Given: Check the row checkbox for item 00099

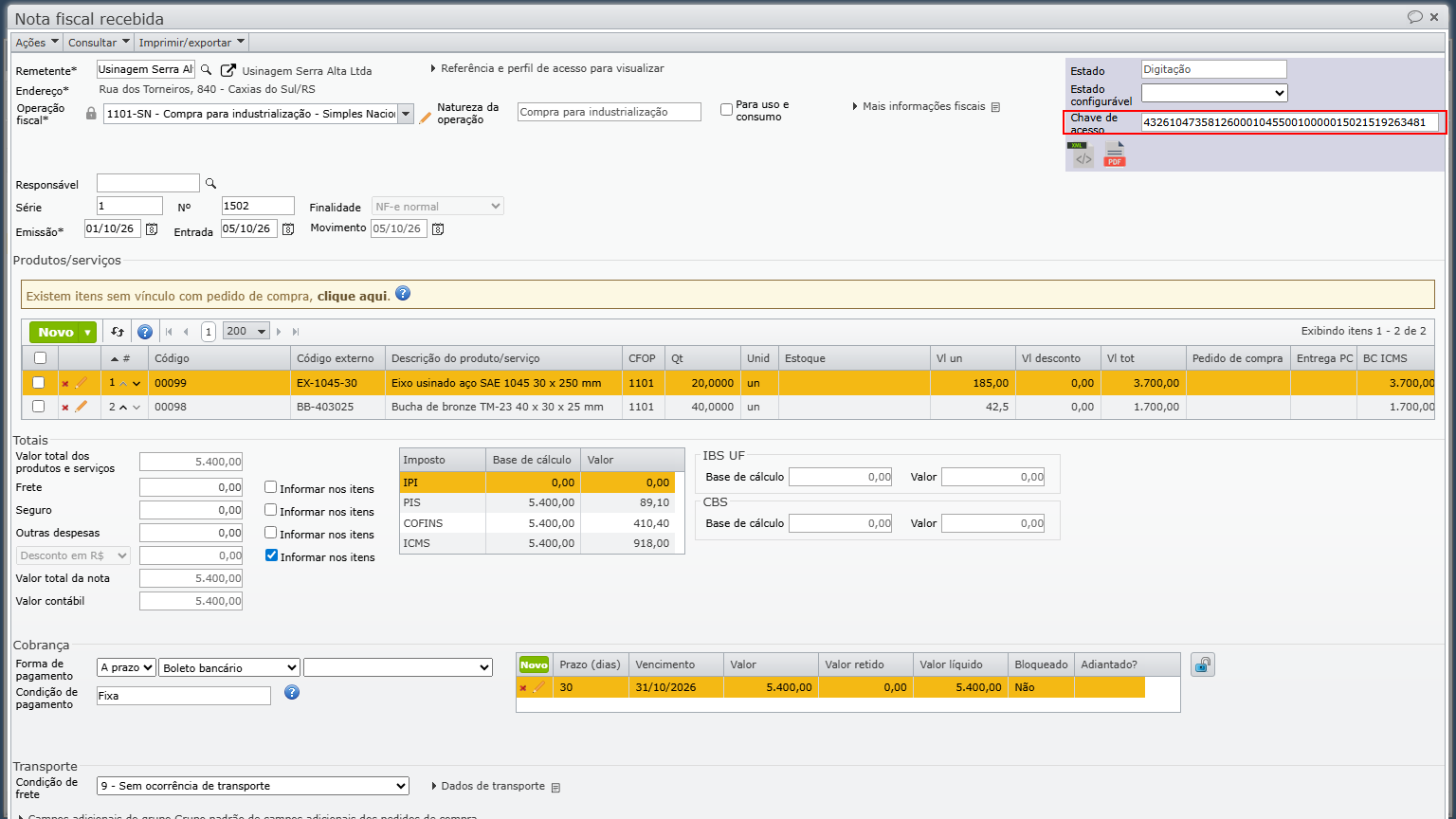Looking at the screenshot, I should (39, 383).
